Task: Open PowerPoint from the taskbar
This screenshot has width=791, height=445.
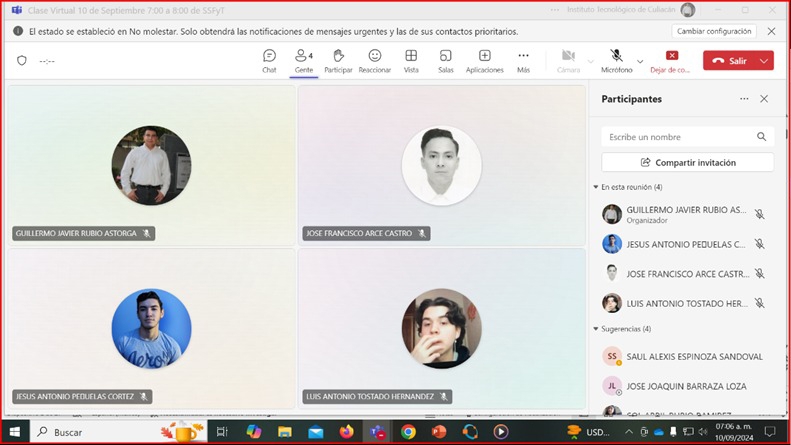Action: click(x=439, y=432)
